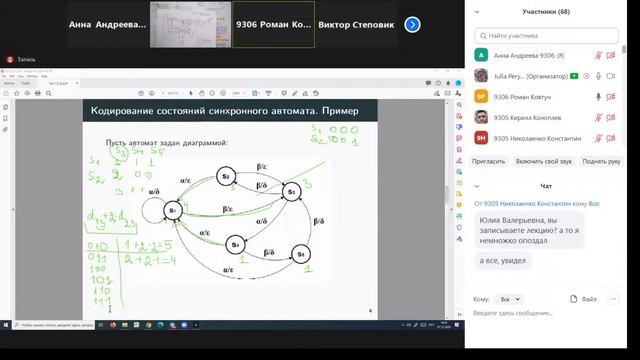Image resolution: width=640 pixels, height=360 pixels.
Task: Click Julia's recording status circle icon
Action: click(x=587, y=76)
